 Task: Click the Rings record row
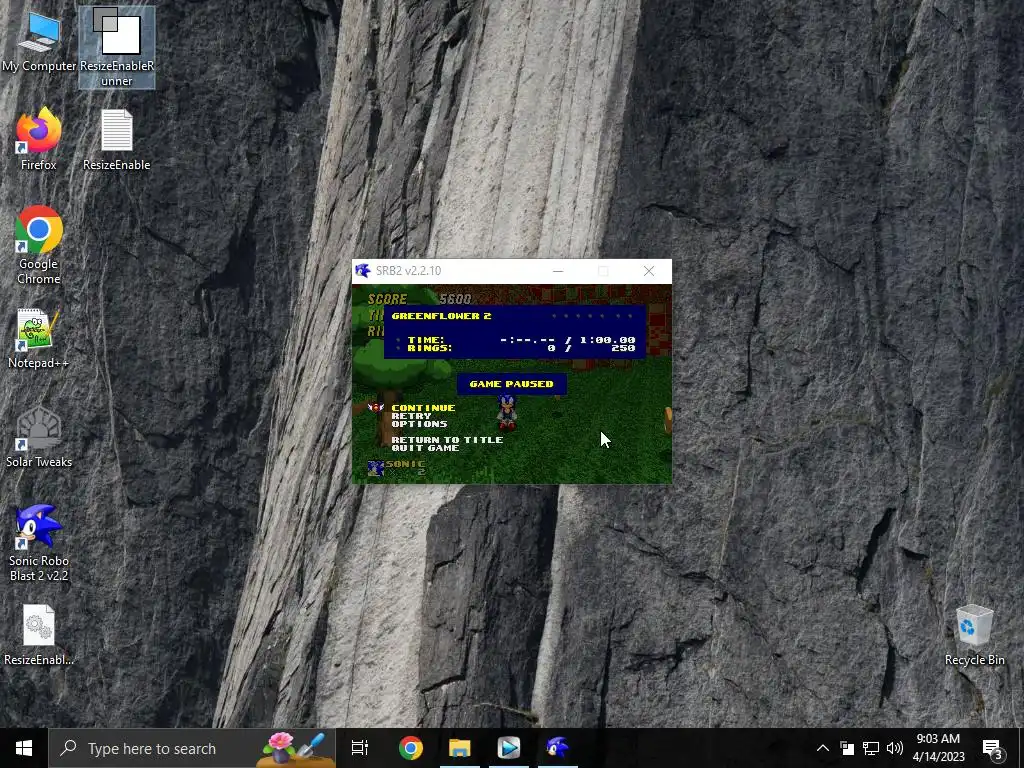coord(521,348)
